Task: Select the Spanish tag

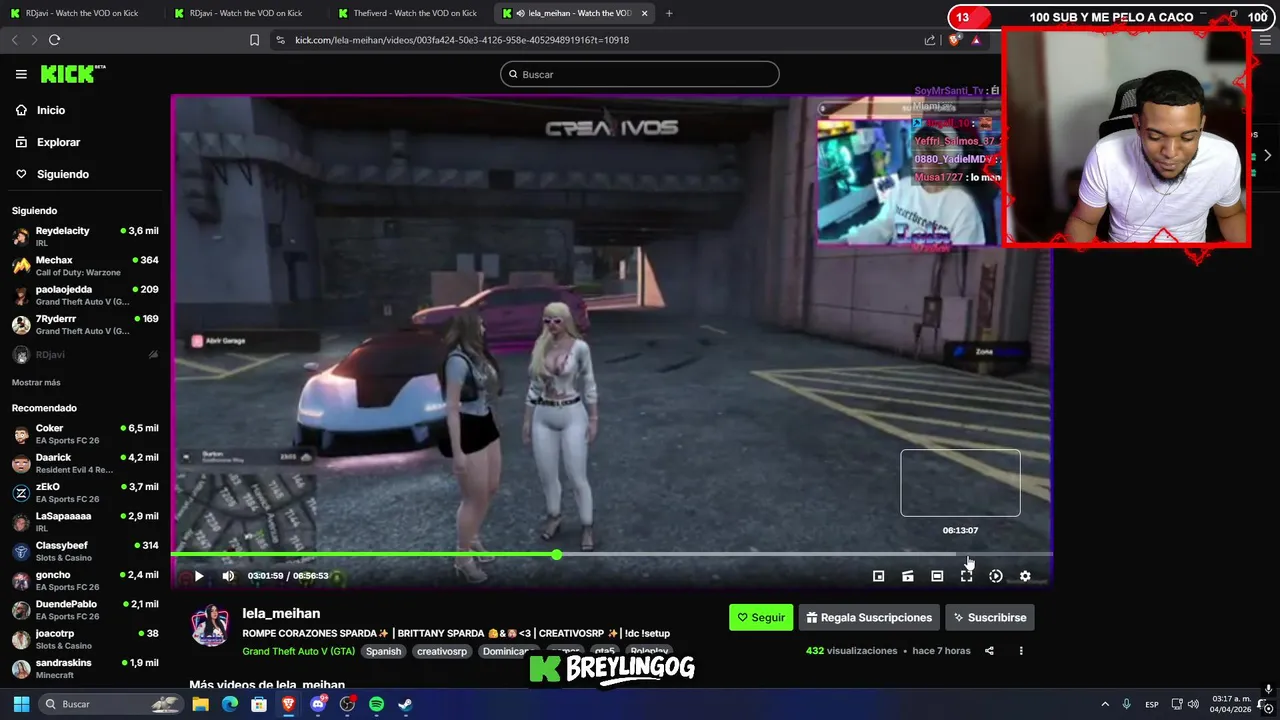Action: pos(383,651)
